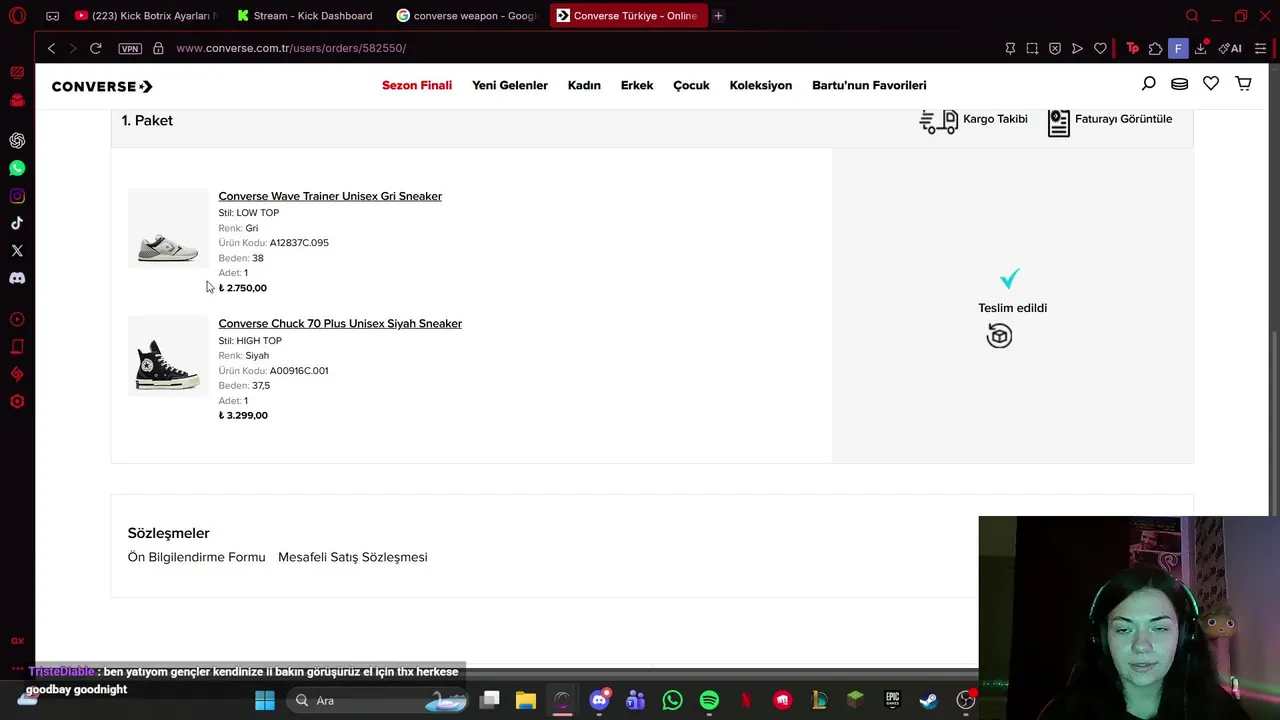This screenshot has height=720, width=1280.
Task: Switch to the Stream - Kick Dashboard tab
Action: tap(305, 16)
